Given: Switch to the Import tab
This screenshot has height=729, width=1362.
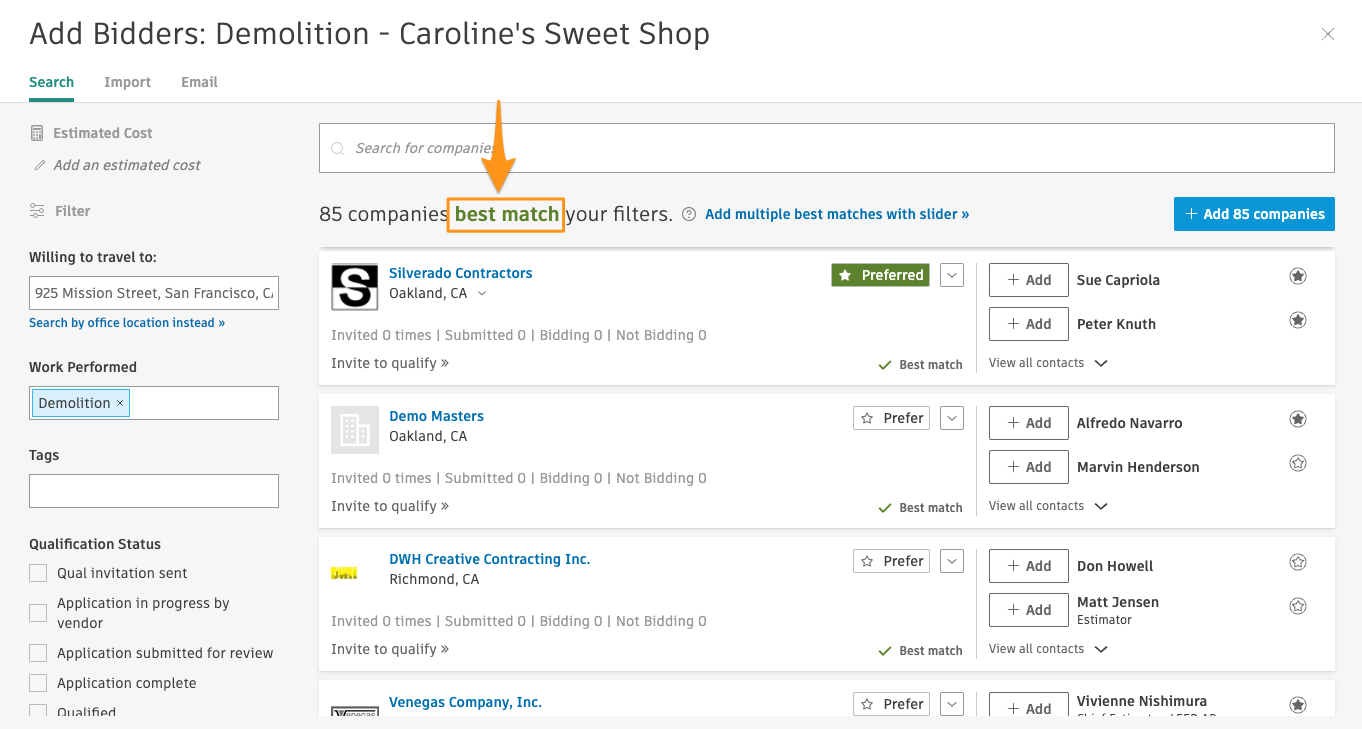Looking at the screenshot, I should click(127, 82).
